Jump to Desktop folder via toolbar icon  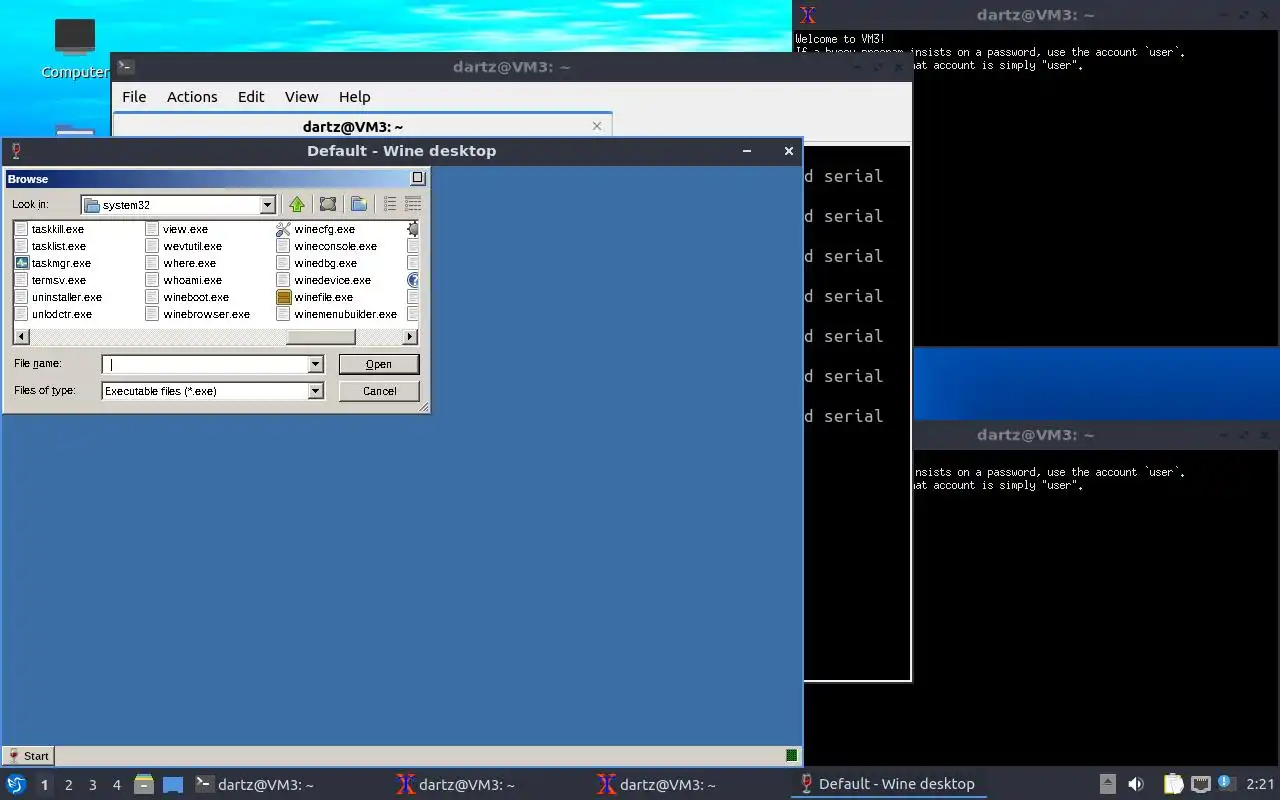[328, 204]
